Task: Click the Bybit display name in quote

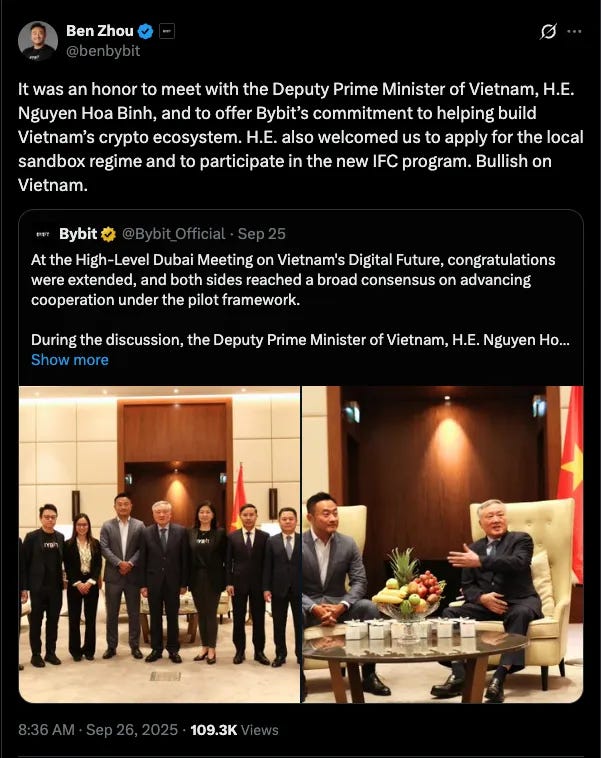Action: click(x=78, y=234)
